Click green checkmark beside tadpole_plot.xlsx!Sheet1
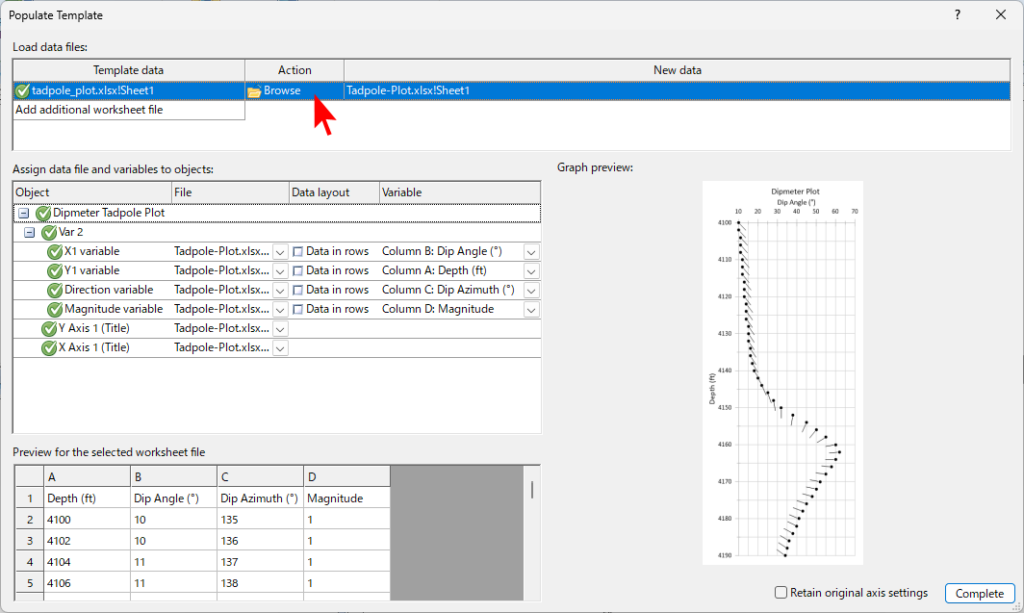1024x613 pixels. [23, 91]
